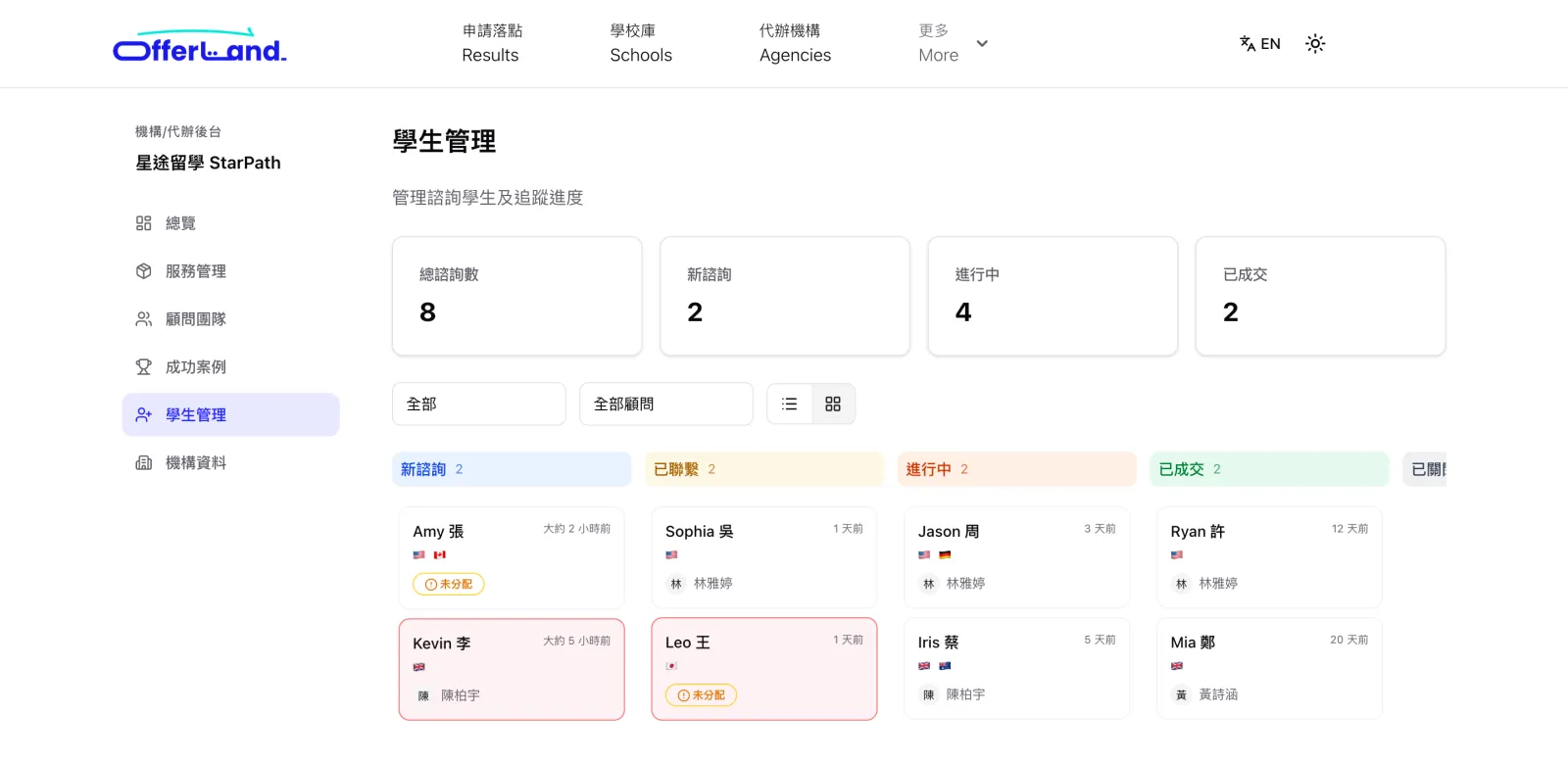1568x762 pixels.
Task: Select 學生管理 in the sidebar
Action: [230, 415]
